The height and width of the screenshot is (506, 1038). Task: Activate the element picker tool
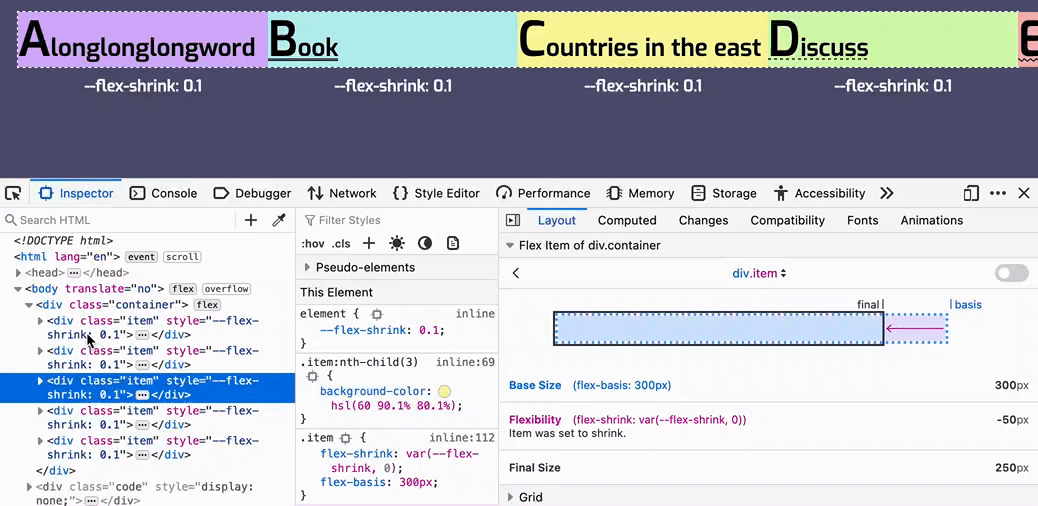13,193
